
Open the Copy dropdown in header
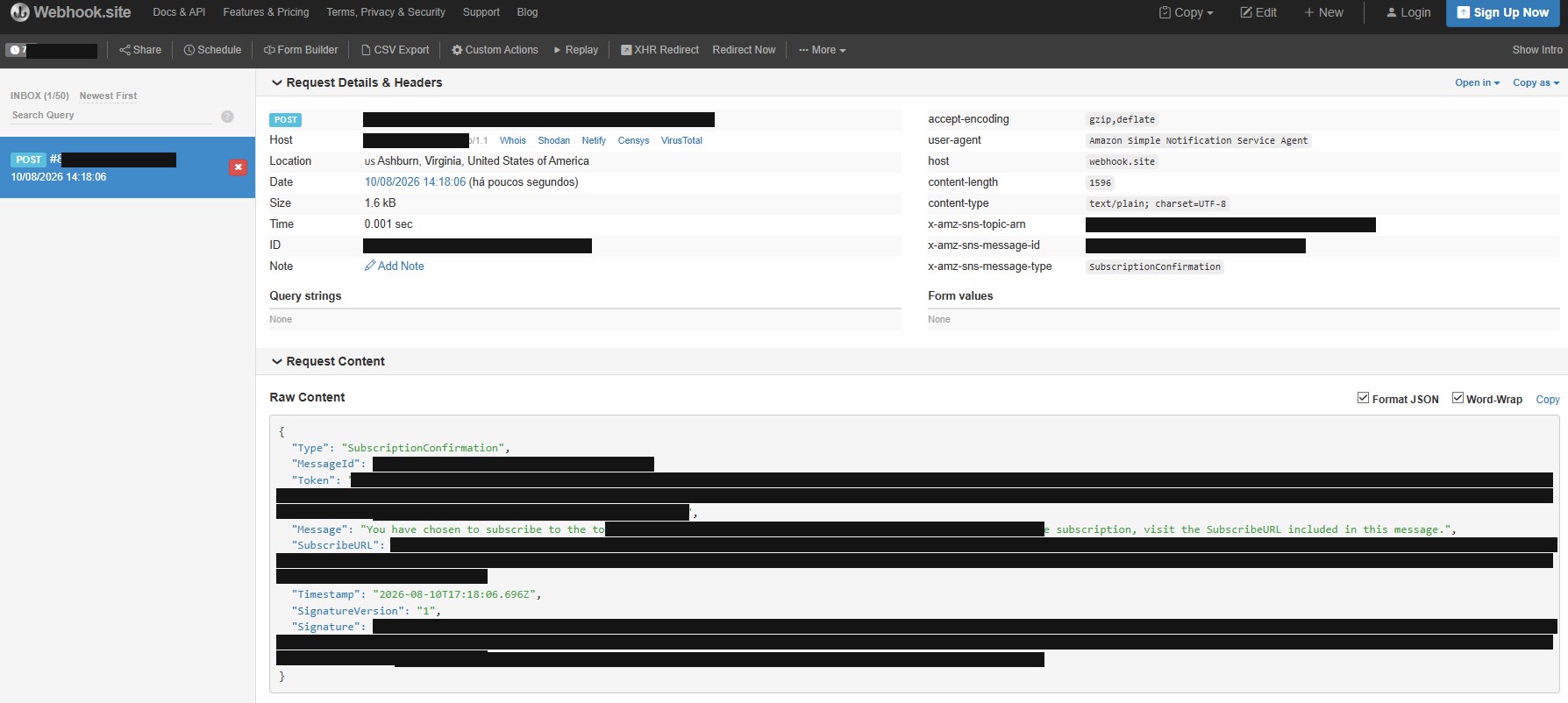pos(1187,12)
